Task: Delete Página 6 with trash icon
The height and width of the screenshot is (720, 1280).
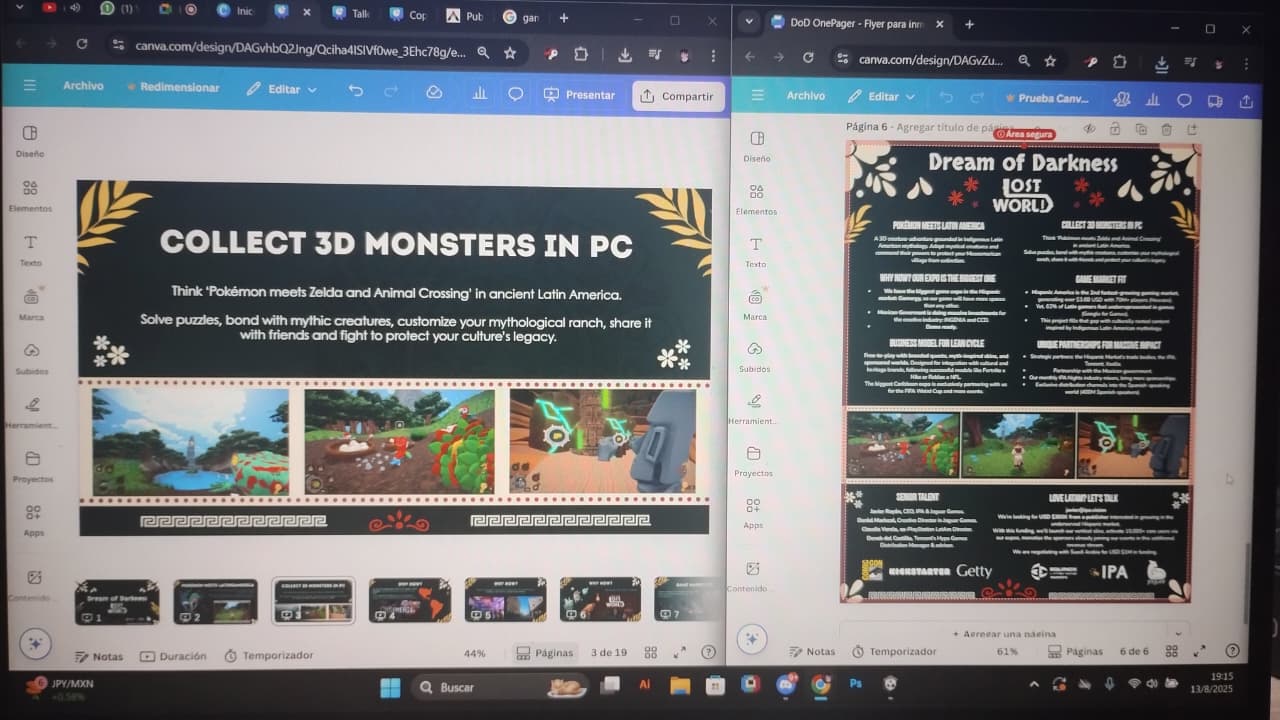Action: pos(1166,129)
